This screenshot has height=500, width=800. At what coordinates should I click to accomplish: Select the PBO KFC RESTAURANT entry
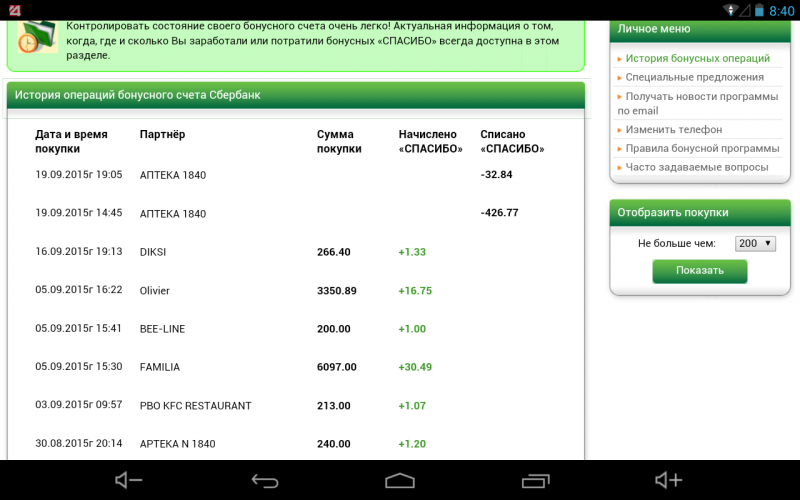[195, 406]
